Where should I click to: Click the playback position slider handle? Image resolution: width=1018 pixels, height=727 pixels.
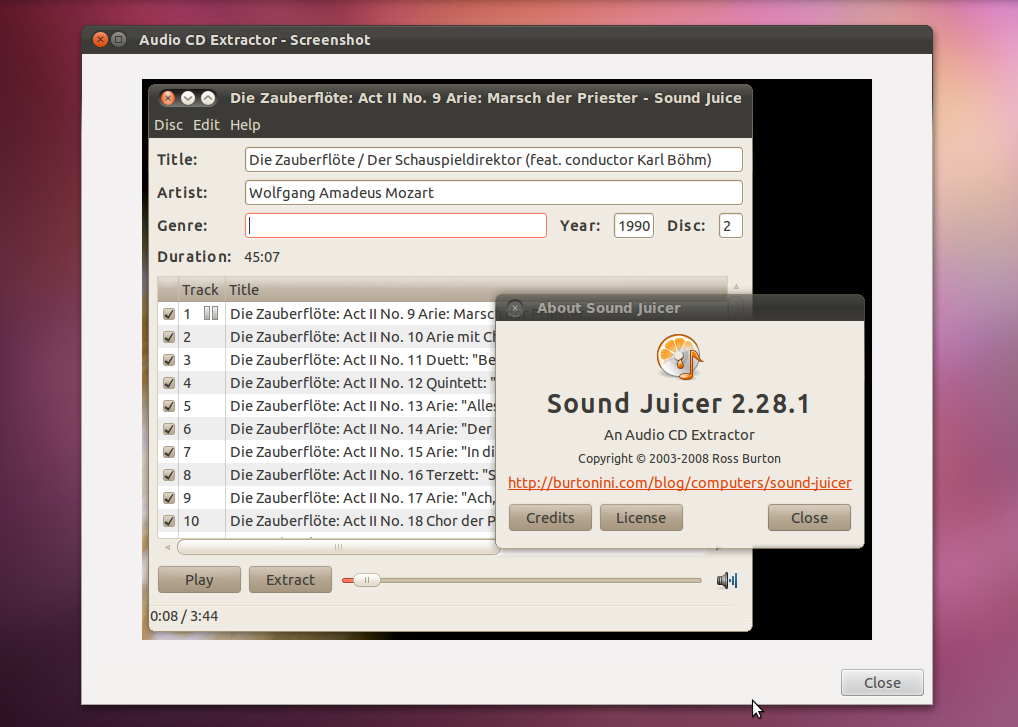366,580
